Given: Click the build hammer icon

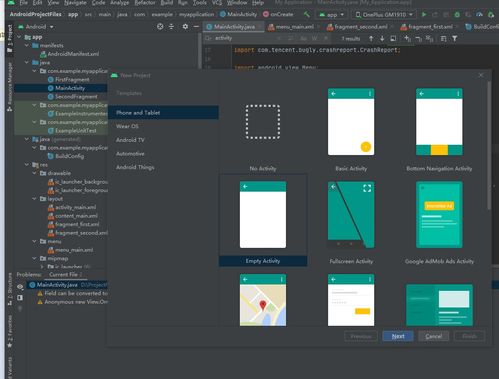Looking at the screenshot, I should [x=307, y=14].
